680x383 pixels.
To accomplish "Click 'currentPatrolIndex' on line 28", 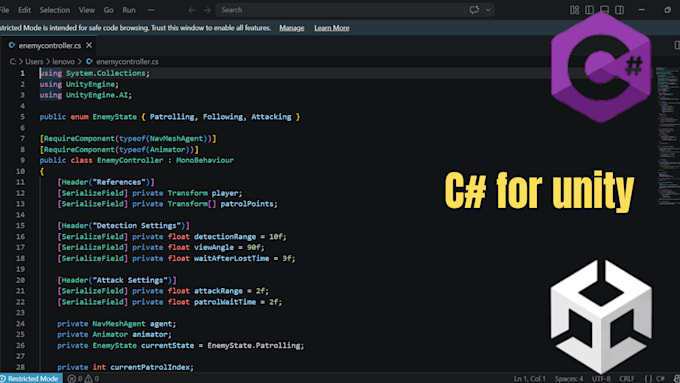I will 150,367.
